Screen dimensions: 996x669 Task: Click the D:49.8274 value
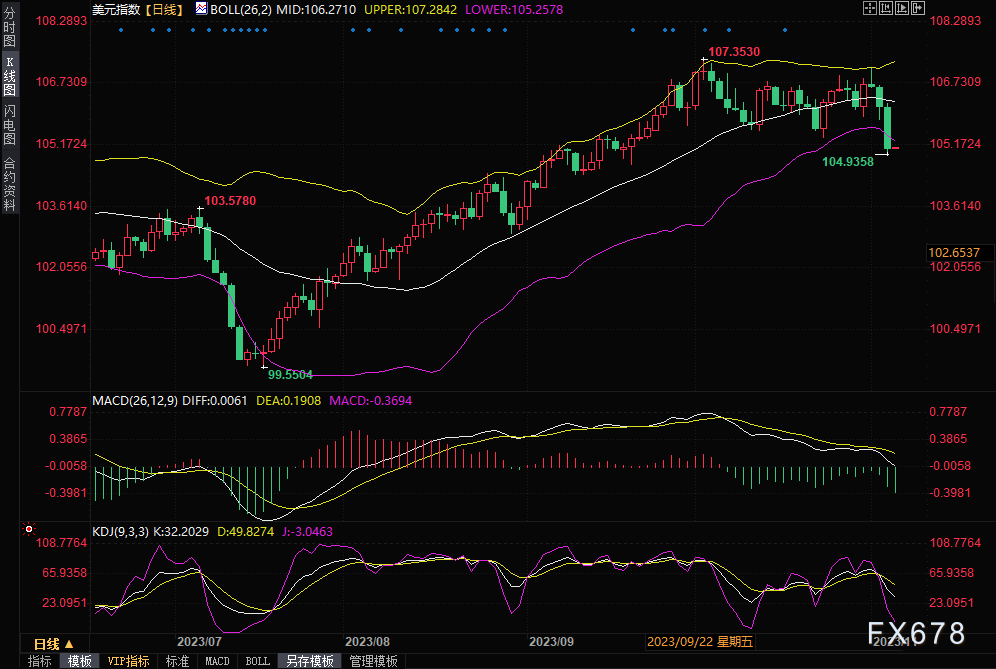pos(245,532)
